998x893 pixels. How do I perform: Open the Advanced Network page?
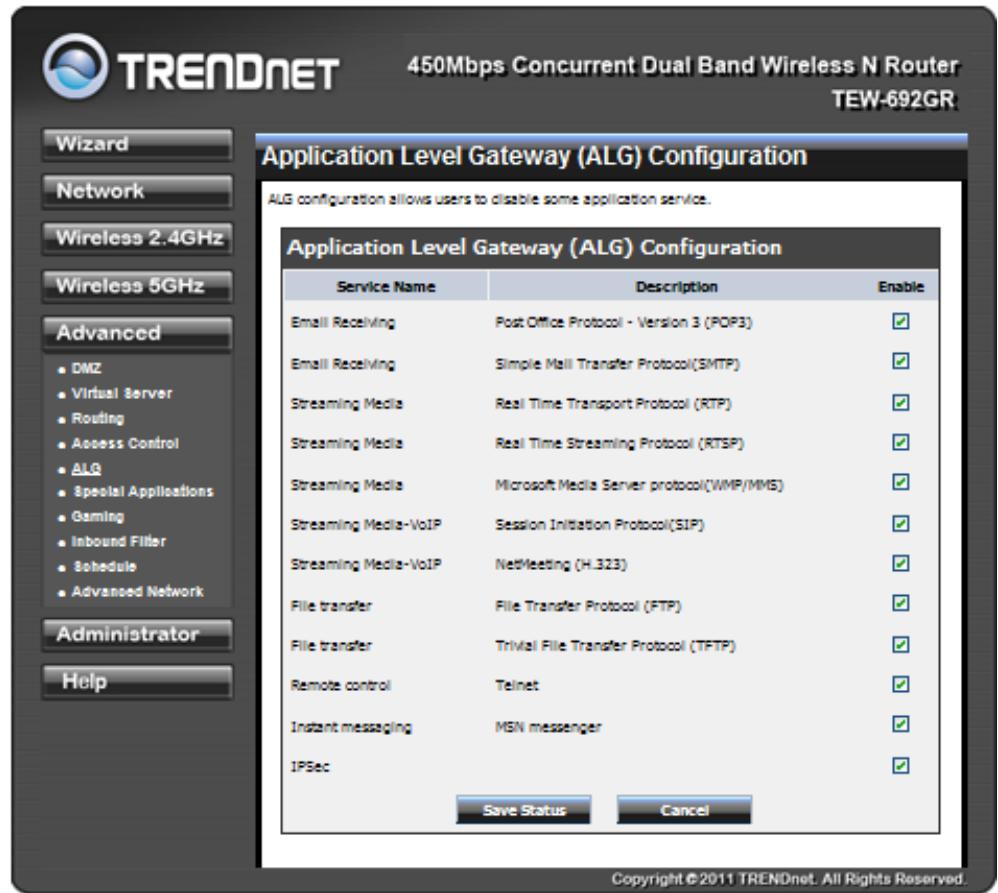(137, 591)
